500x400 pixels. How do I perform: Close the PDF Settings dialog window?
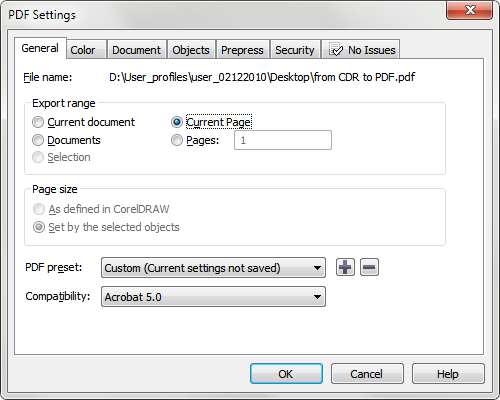pyautogui.click(x=469, y=10)
